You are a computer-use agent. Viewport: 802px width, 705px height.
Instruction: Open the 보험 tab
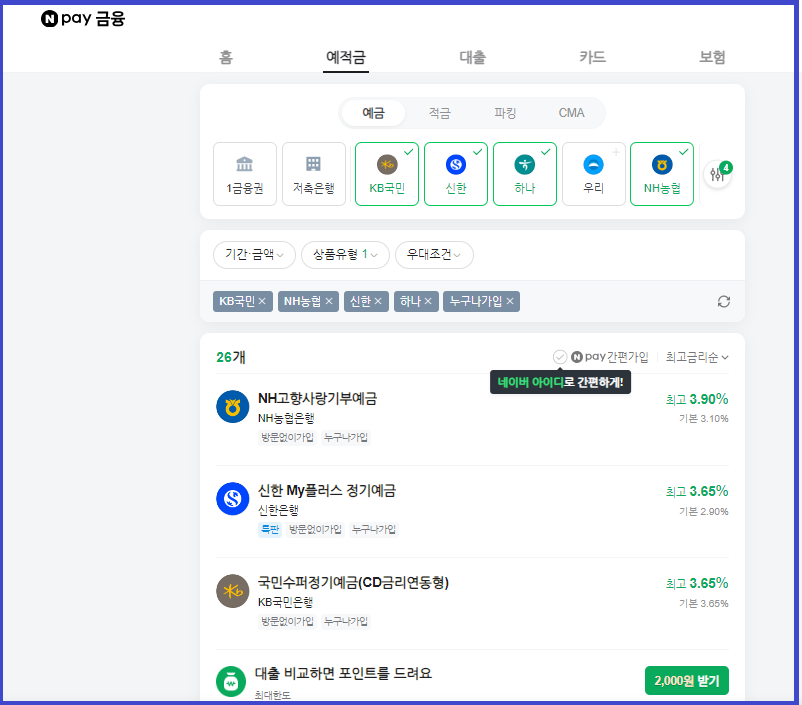(712, 57)
